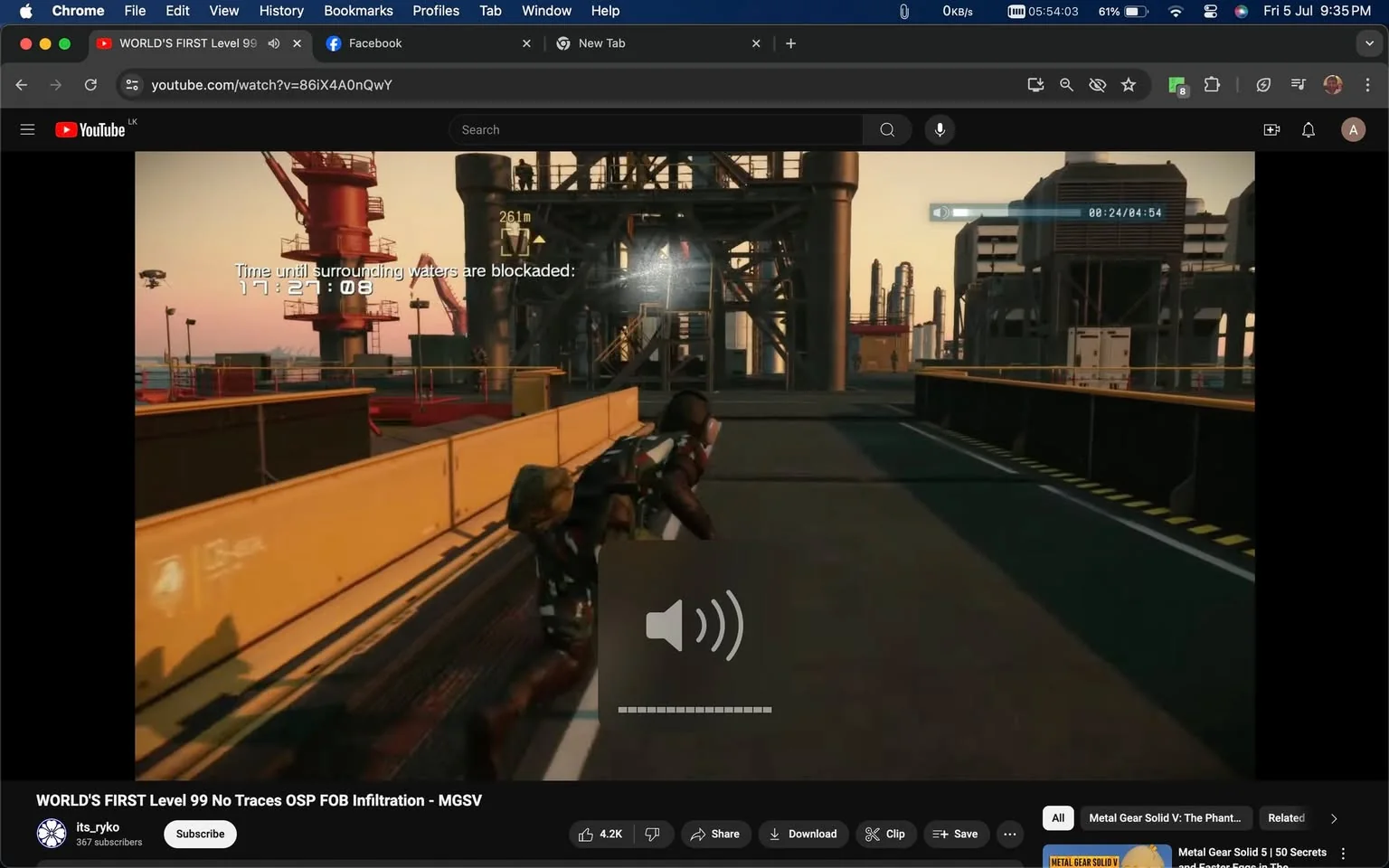Mute the tab via speaker icon on YouTube tab
This screenshot has height=868, width=1389.
274,43
